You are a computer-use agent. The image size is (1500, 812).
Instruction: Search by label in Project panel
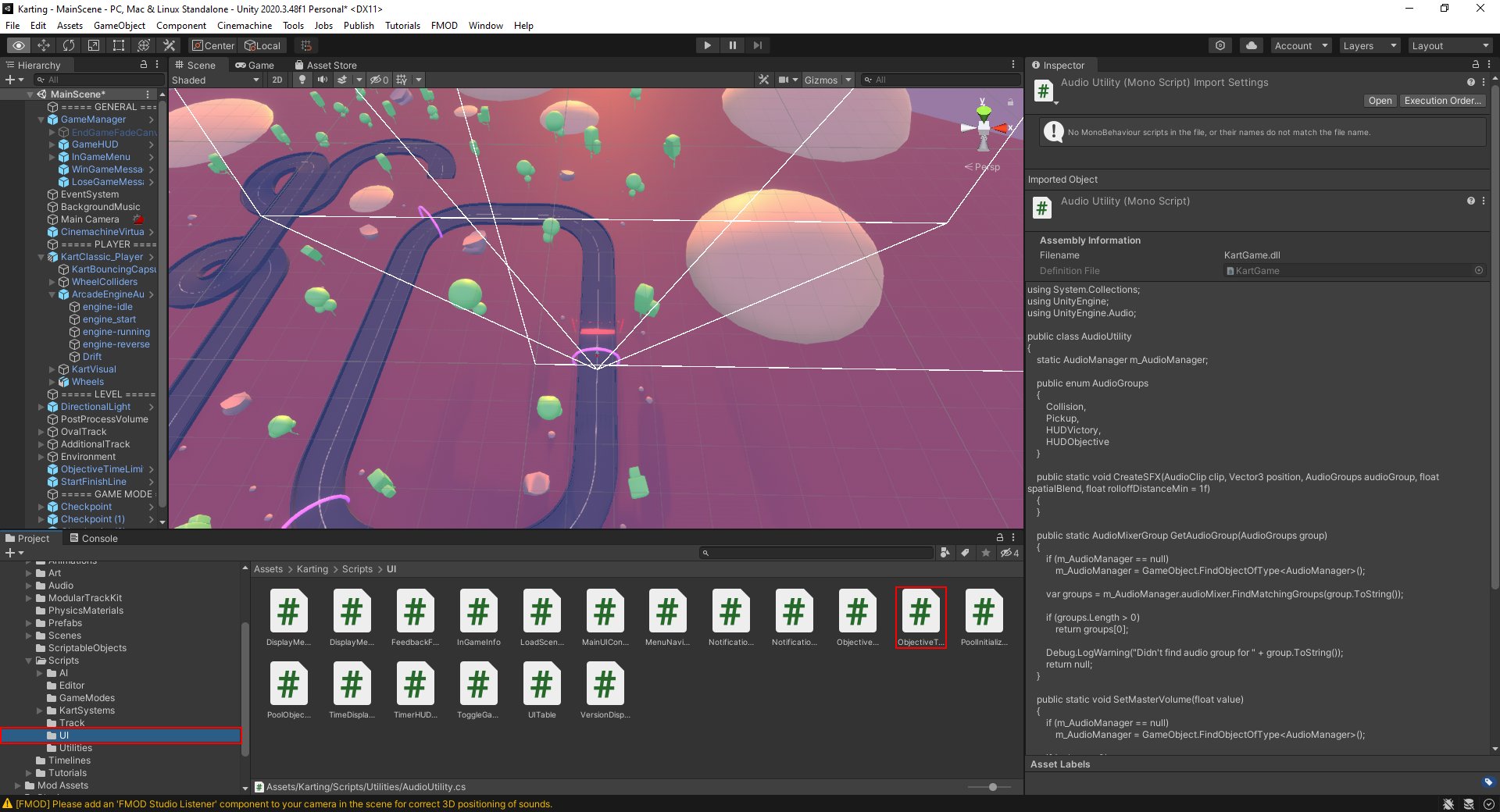pos(966,553)
